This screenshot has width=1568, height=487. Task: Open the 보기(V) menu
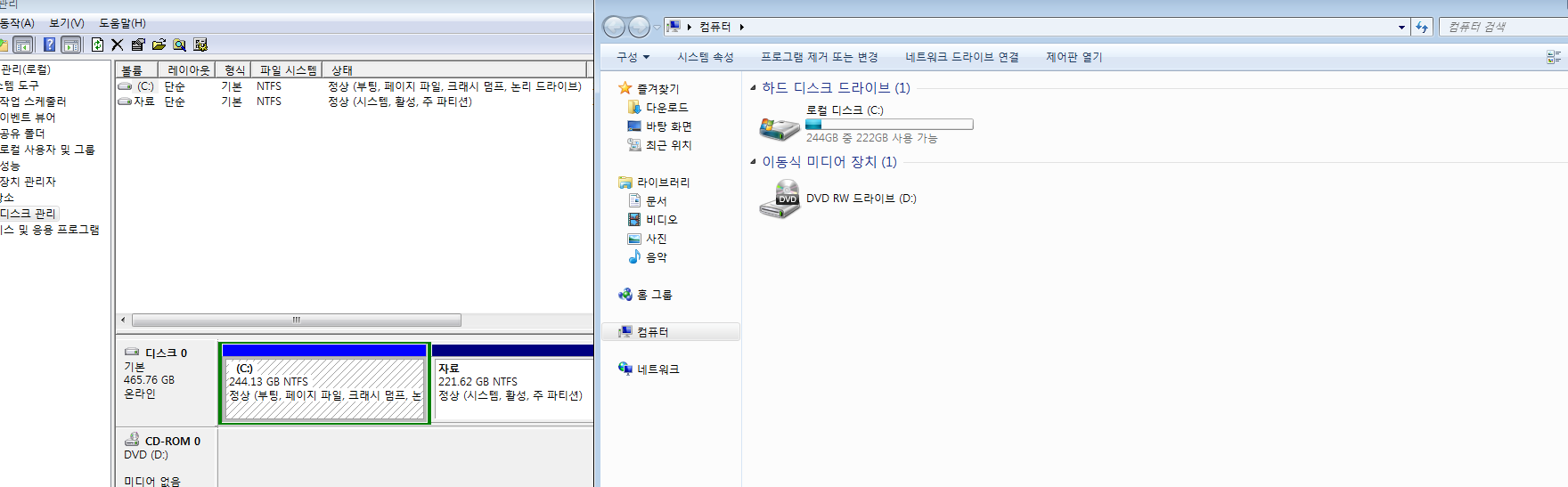tap(67, 23)
